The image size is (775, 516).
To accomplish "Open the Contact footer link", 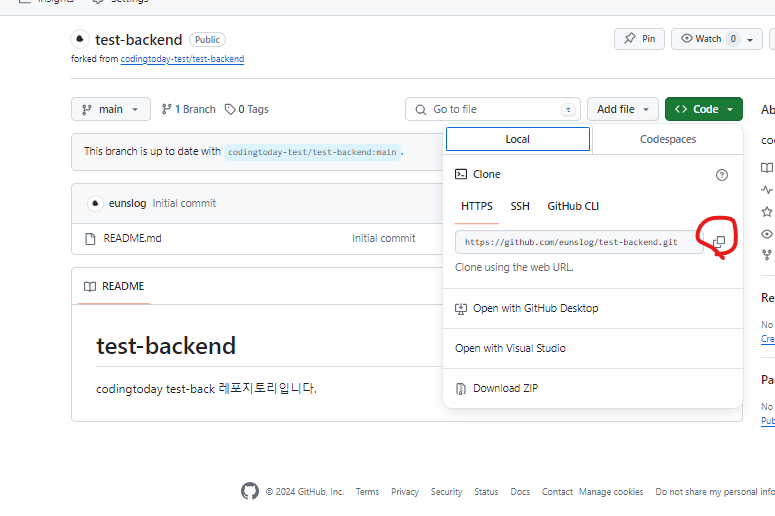I will click(557, 492).
